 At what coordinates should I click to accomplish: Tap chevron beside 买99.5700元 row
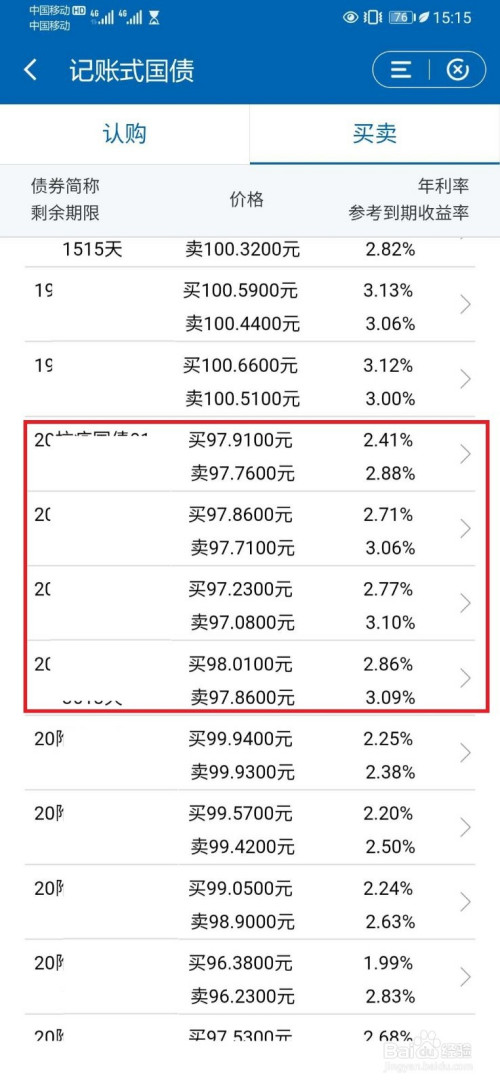coord(465,828)
